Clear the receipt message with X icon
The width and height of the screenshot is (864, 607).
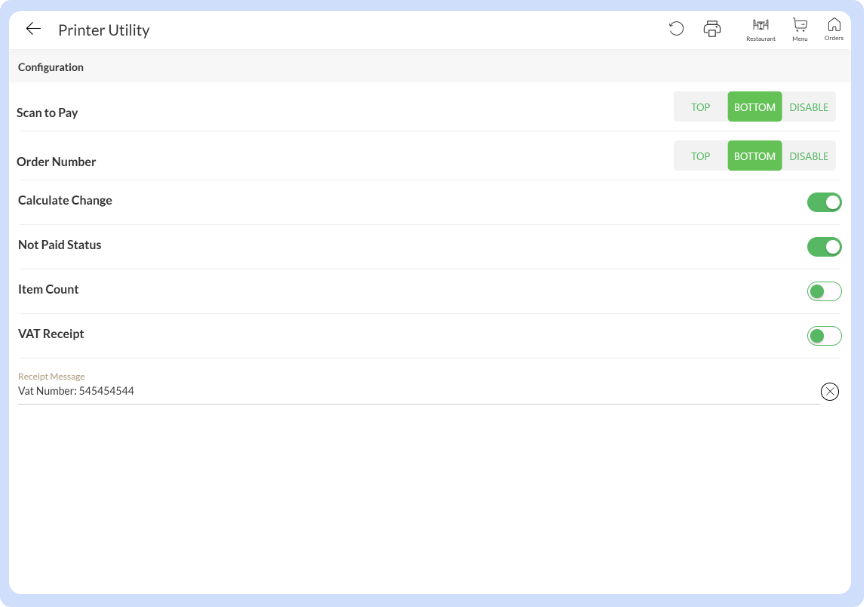tap(829, 391)
